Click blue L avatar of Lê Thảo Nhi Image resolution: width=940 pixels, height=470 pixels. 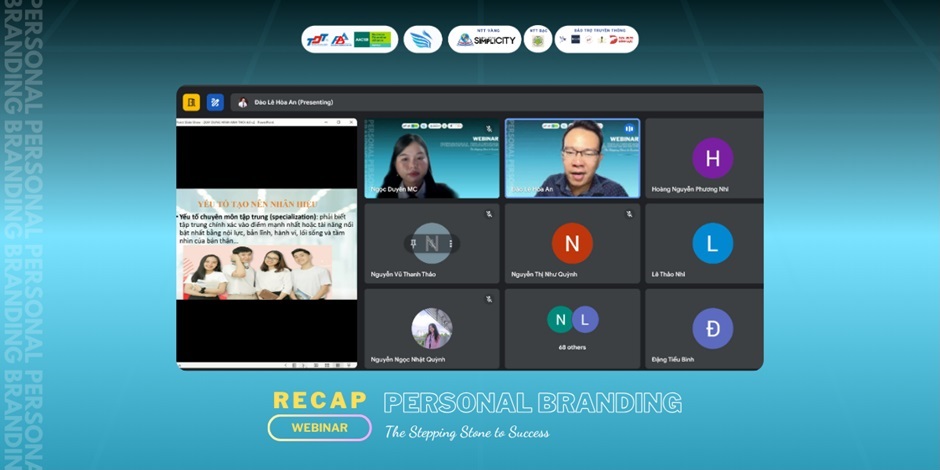point(713,243)
